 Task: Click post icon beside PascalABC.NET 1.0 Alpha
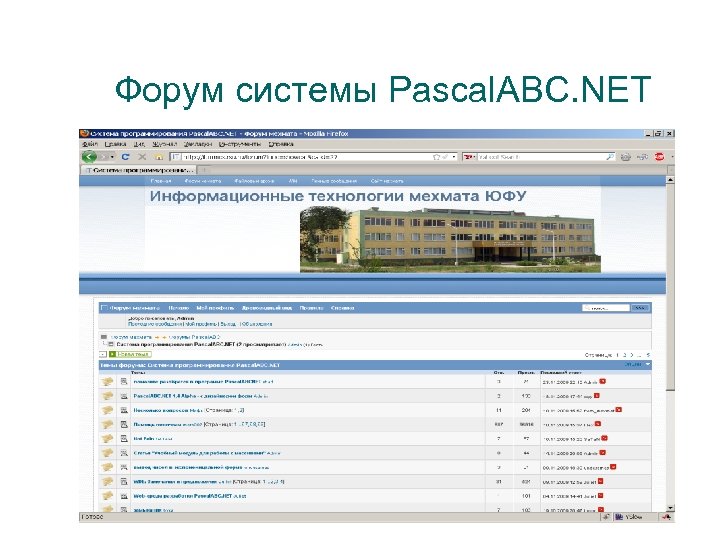point(124,396)
